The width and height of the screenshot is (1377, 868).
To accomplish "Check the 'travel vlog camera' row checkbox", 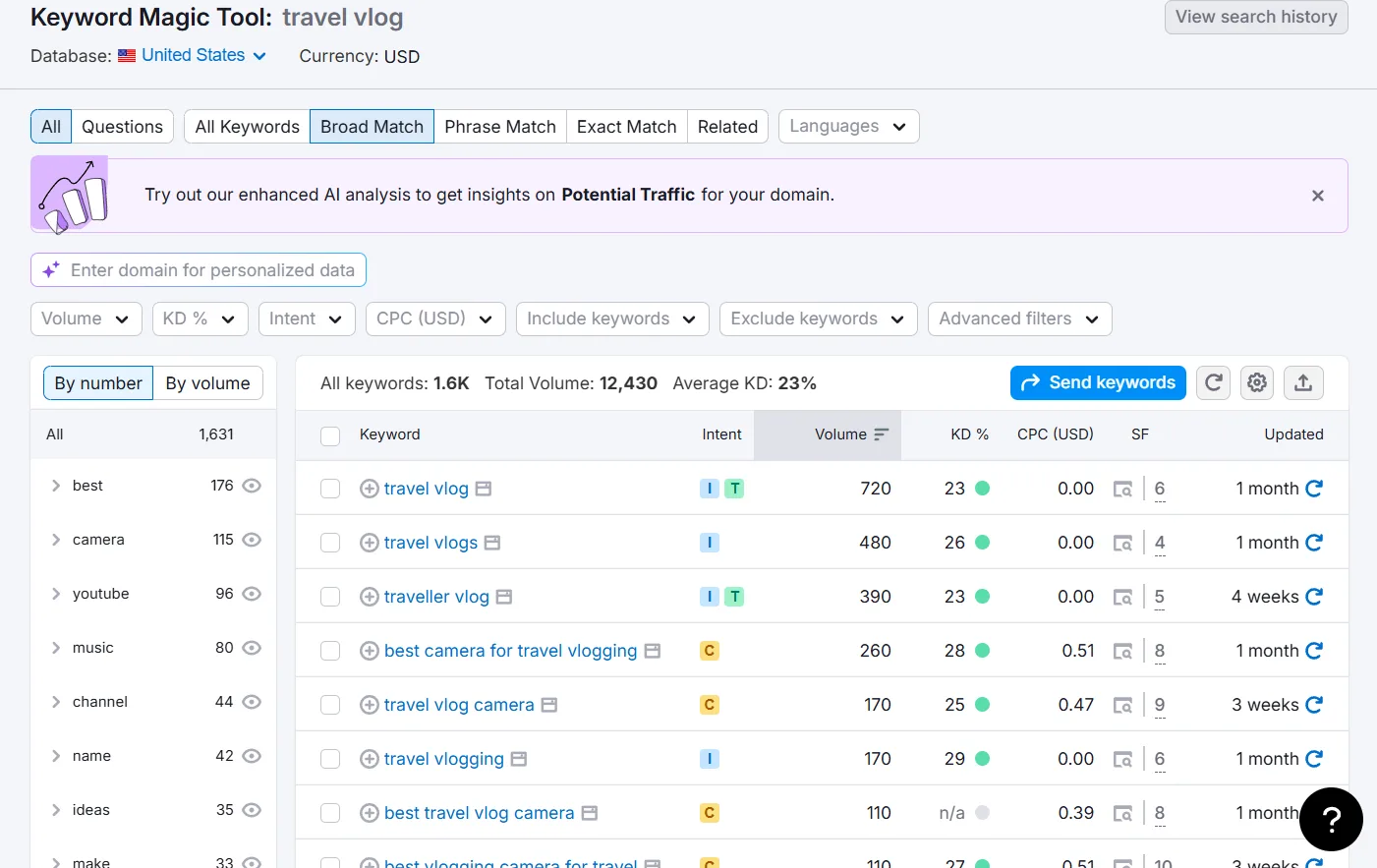I will (330, 705).
